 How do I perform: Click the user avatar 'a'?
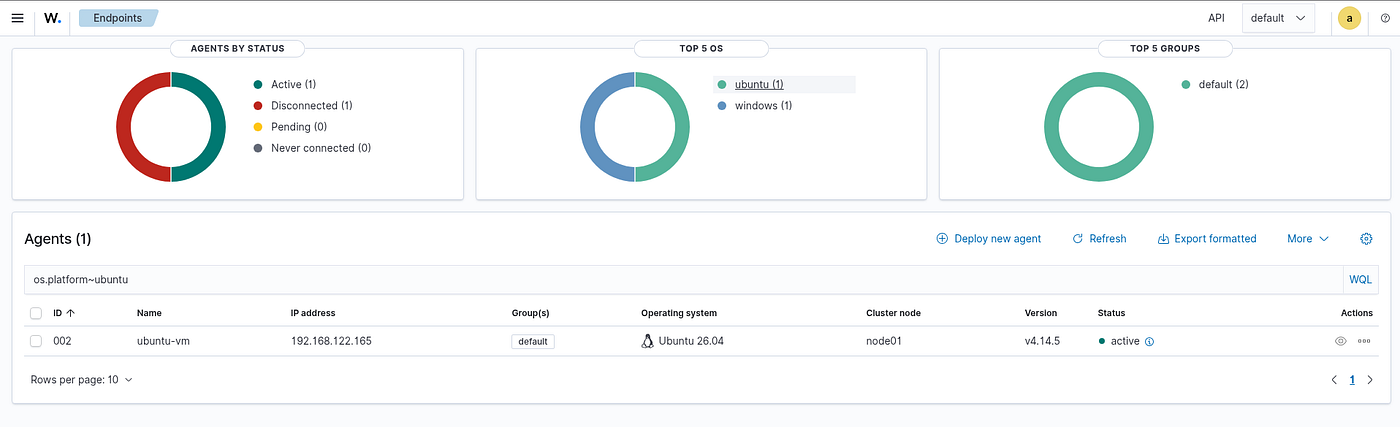coord(1350,18)
